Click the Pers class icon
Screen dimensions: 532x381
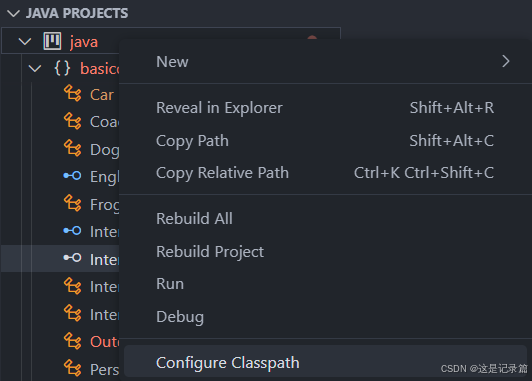pos(73,368)
